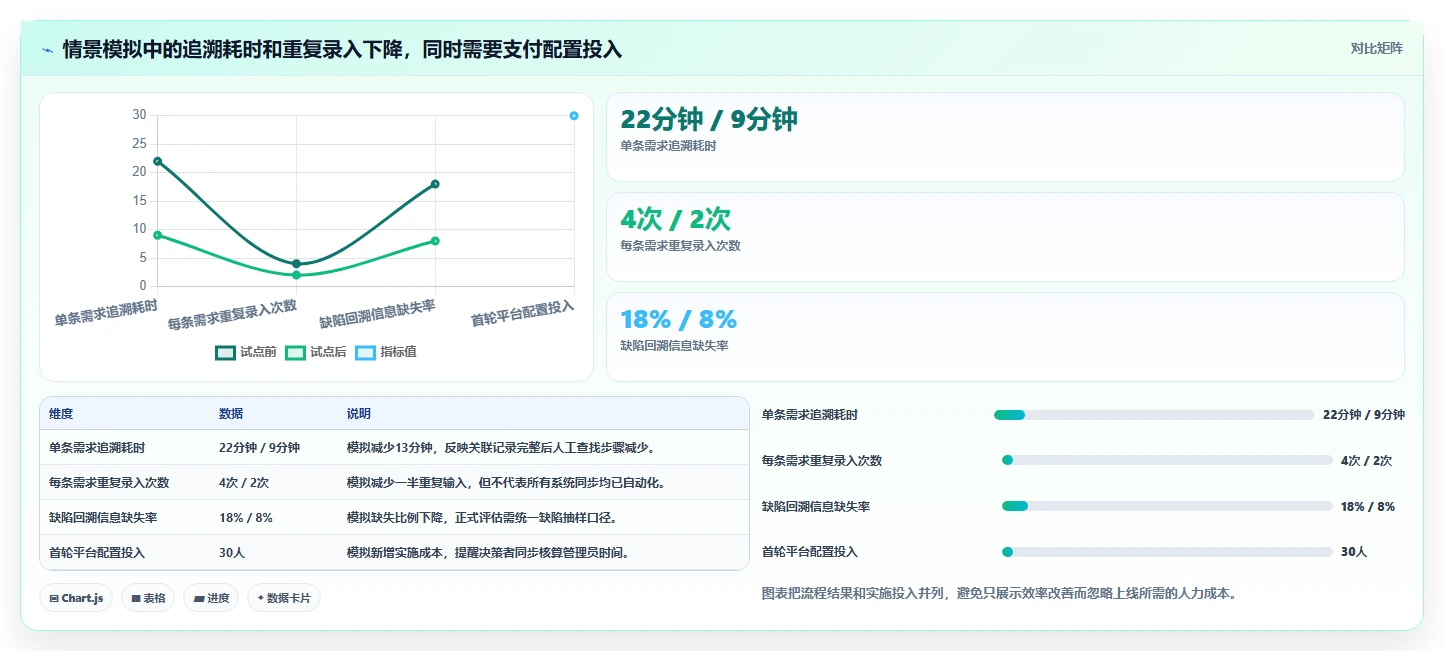Click the 对比矩阵 label in header

(1376, 48)
